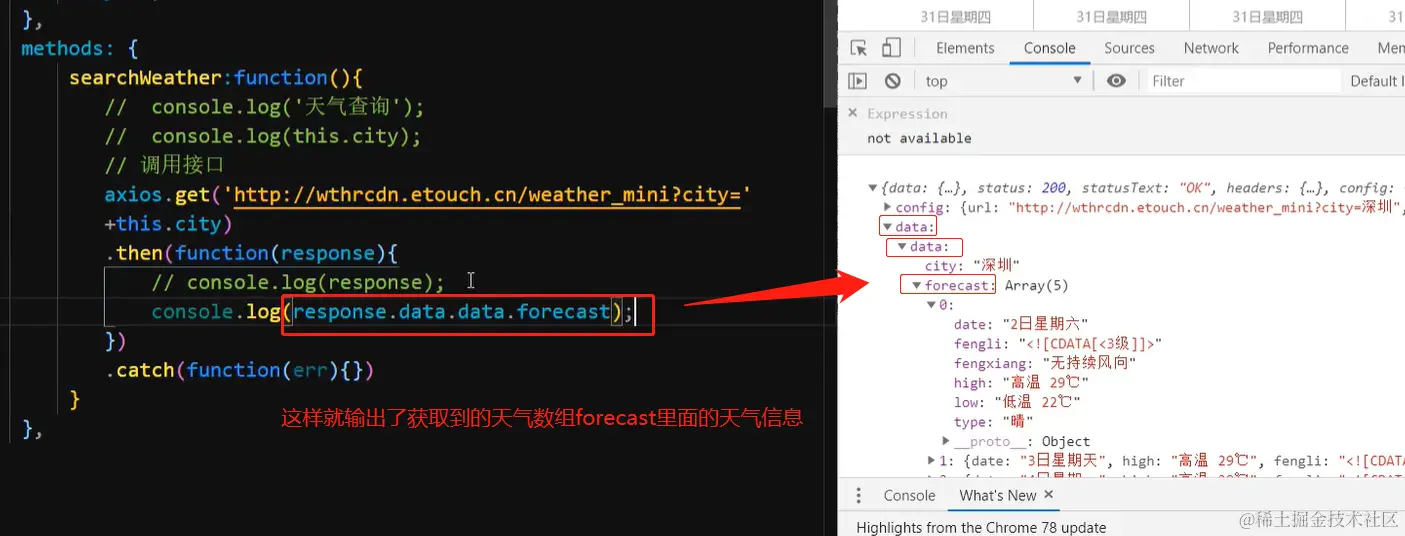This screenshot has width=1405, height=536.
Task: Collapse forecast item 0
Action: (931, 305)
